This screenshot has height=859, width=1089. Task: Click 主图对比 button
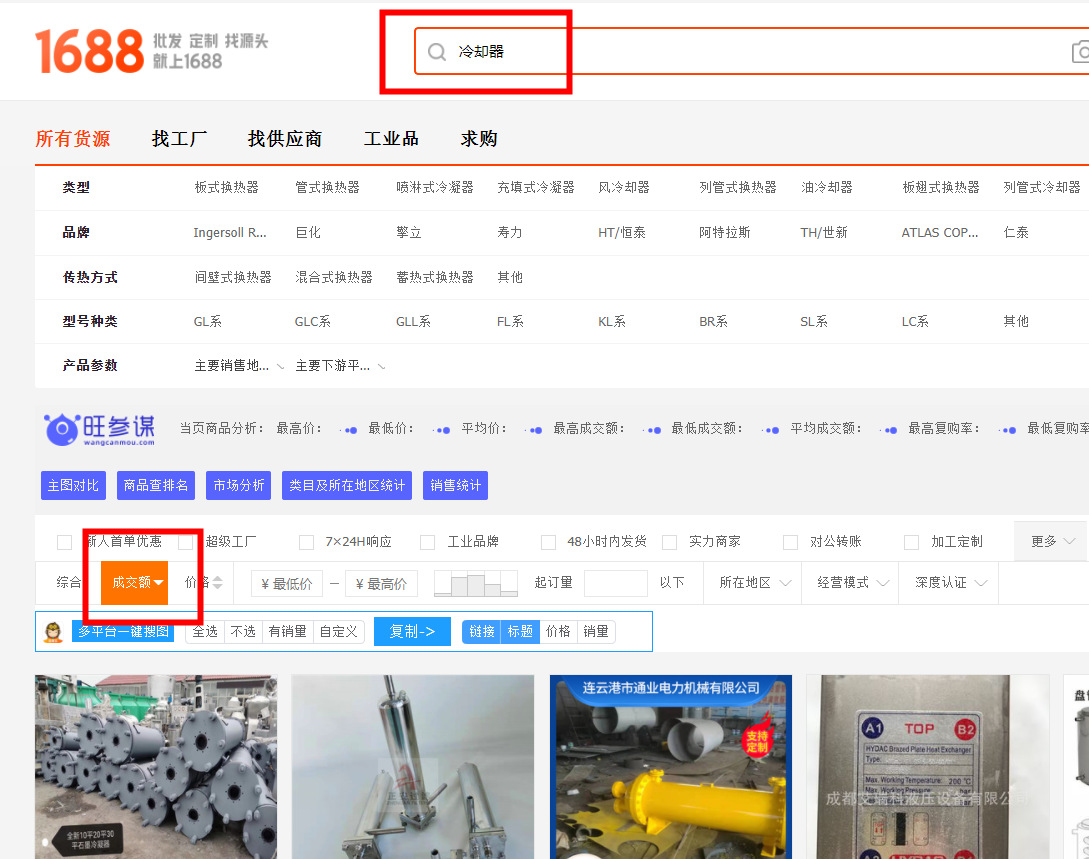point(74,485)
